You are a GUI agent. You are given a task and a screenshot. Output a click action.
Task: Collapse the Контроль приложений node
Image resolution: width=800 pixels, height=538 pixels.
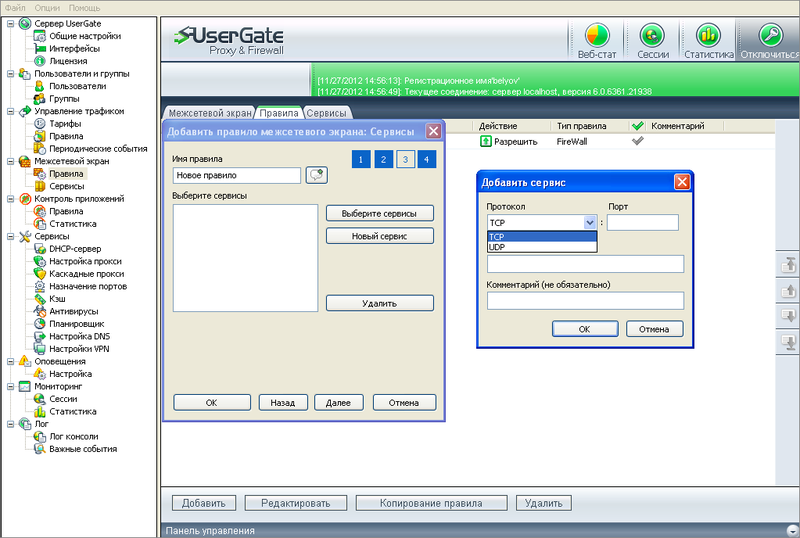[x=10, y=199]
